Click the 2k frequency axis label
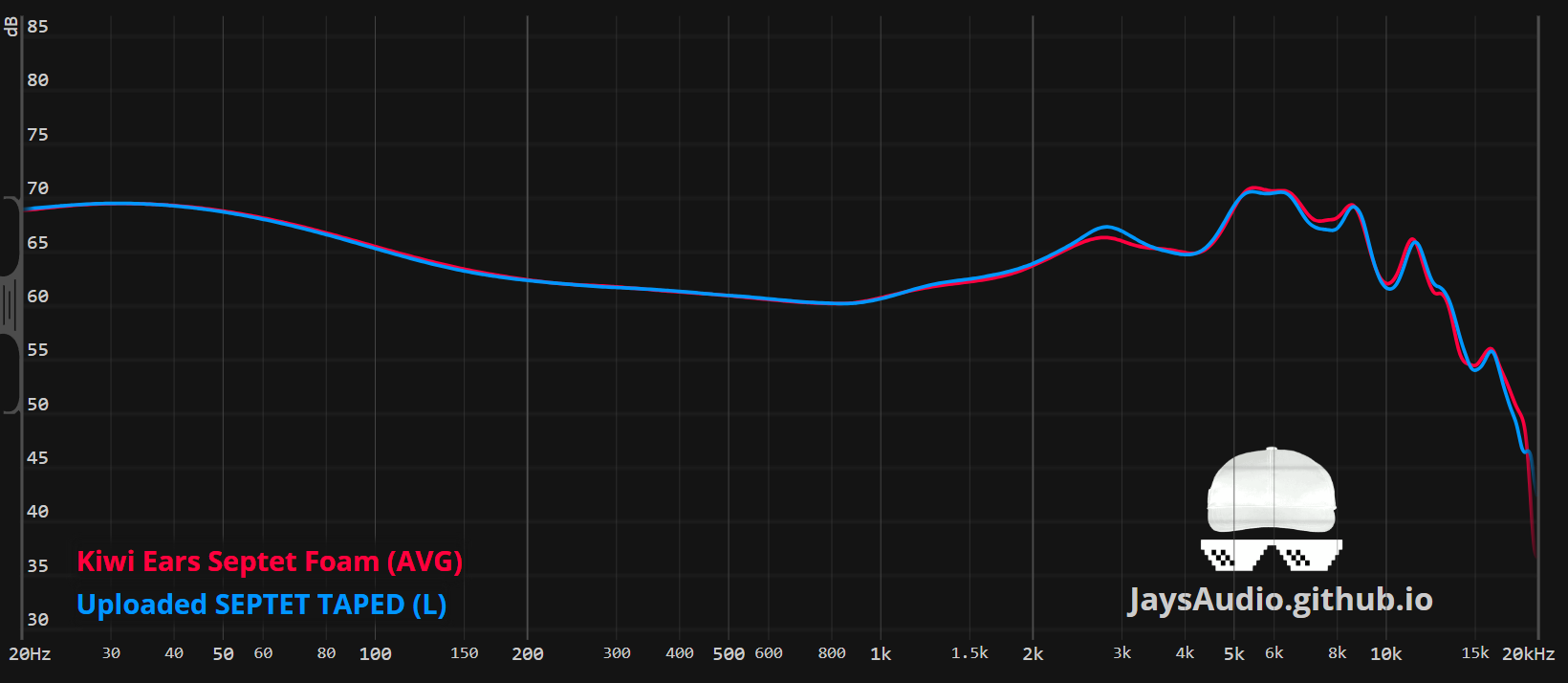The image size is (1568, 683). [x=1033, y=654]
